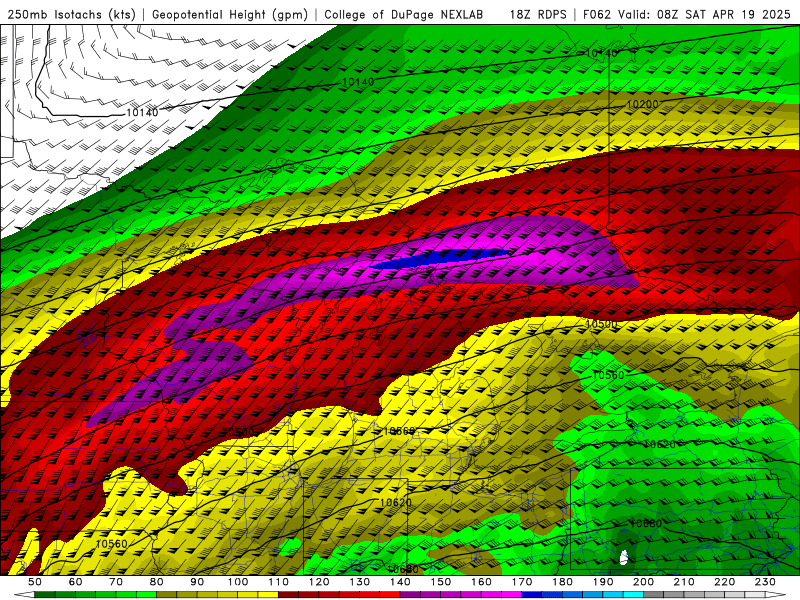
Task: Click the 90 value on the color scale
Action: coord(197,582)
